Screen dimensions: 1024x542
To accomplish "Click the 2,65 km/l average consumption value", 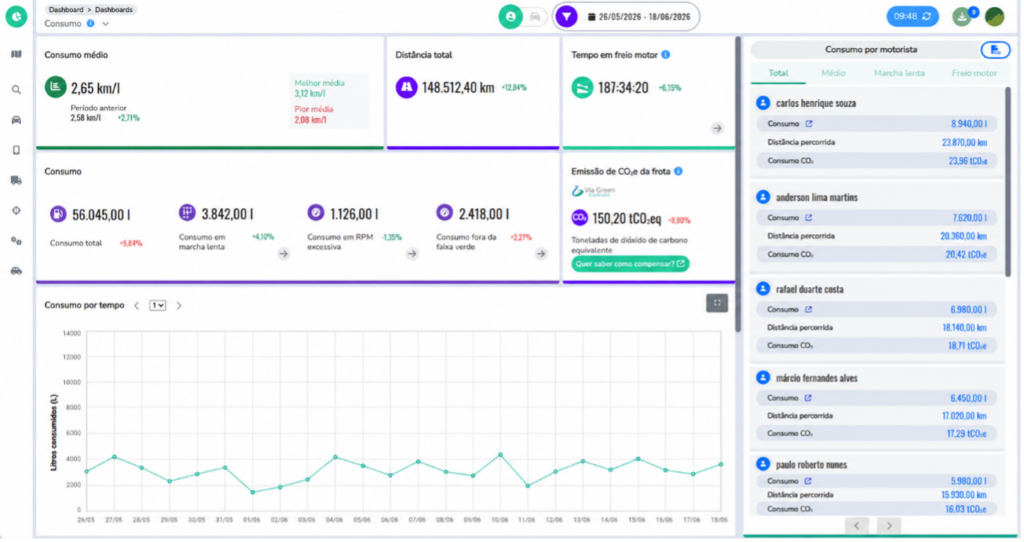I will click(95, 88).
